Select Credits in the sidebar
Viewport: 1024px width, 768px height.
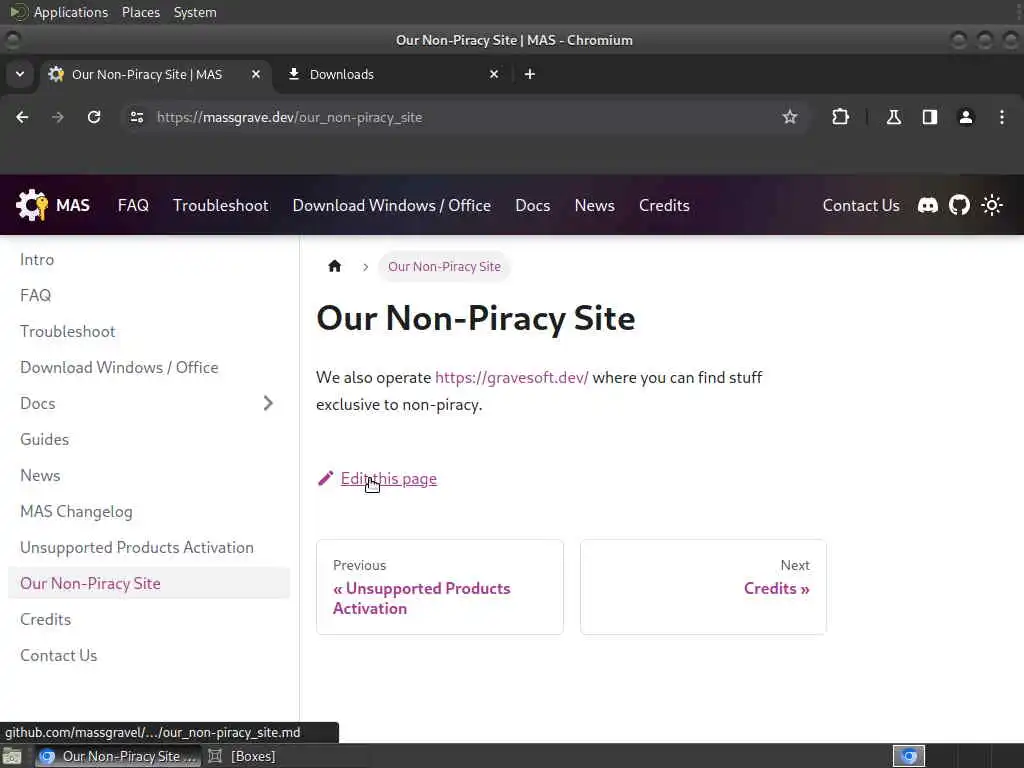tap(149, 619)
